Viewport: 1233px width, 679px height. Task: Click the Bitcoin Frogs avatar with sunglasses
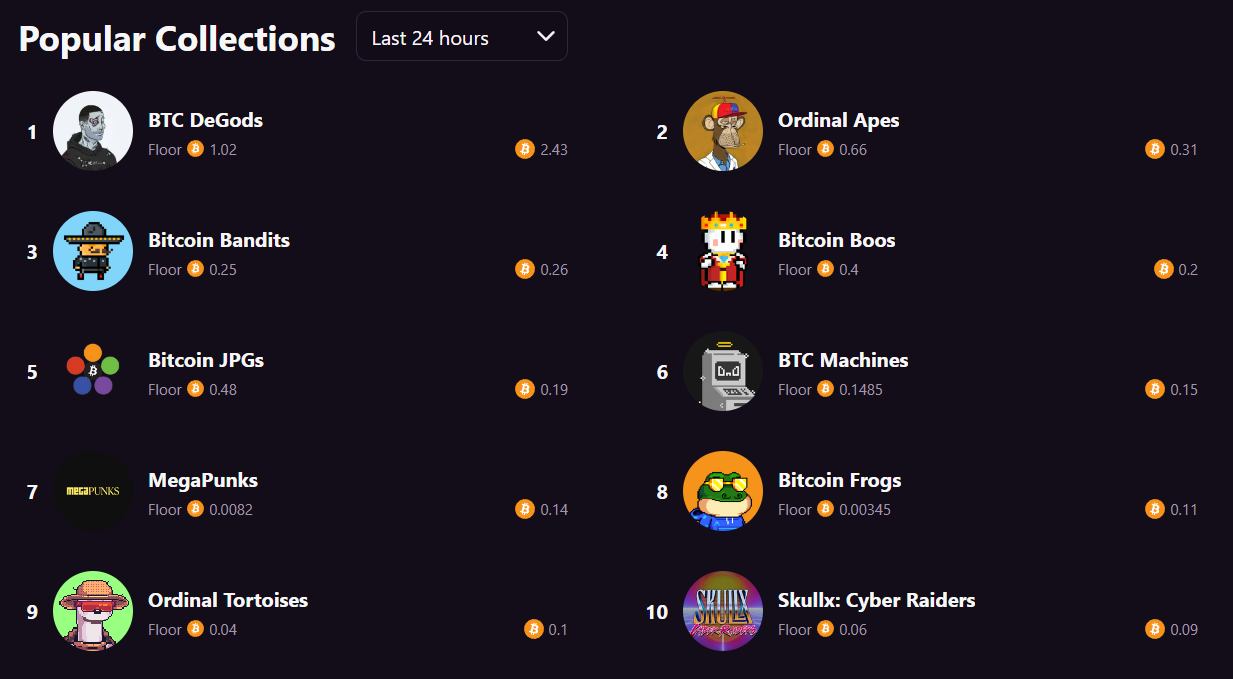(x=723, y=491)
